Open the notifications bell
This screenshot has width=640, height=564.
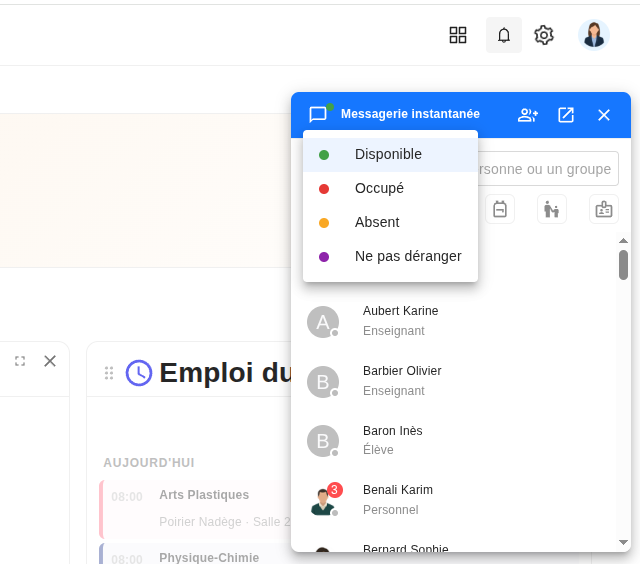click(504, 35)
